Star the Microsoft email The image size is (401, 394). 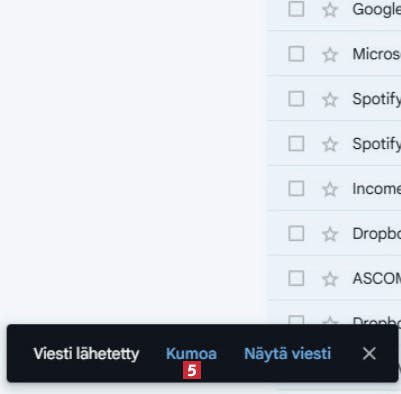coord(330,54)
